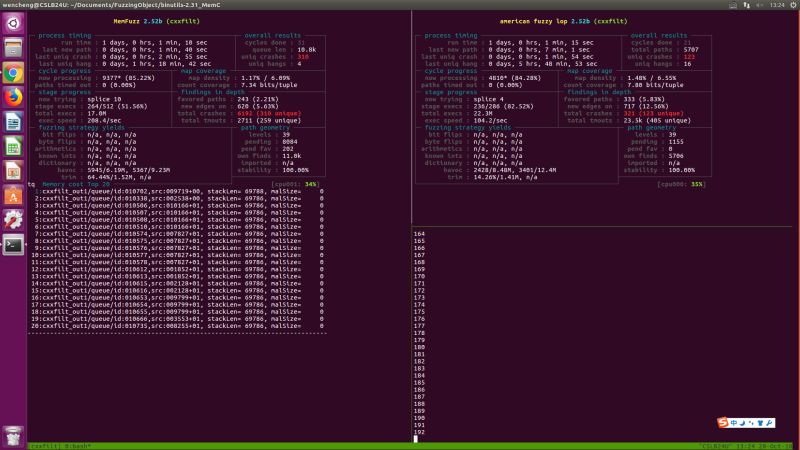Click the clock showing 13:24
Image resolution: width=800 pixels, height=450 pixels.
point(777,5)
